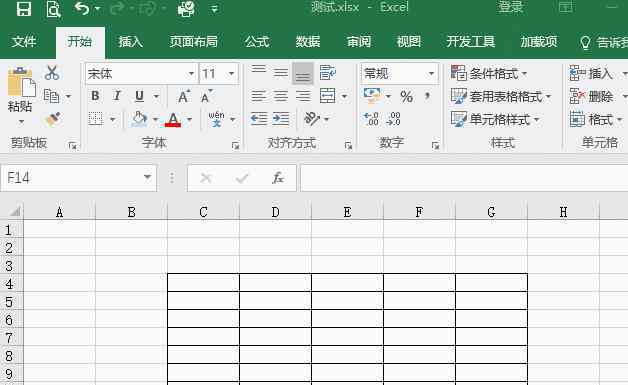Click the Save icon in quick access toolbar
This screenshot has width=628, height=385.
tap(24, 8)
